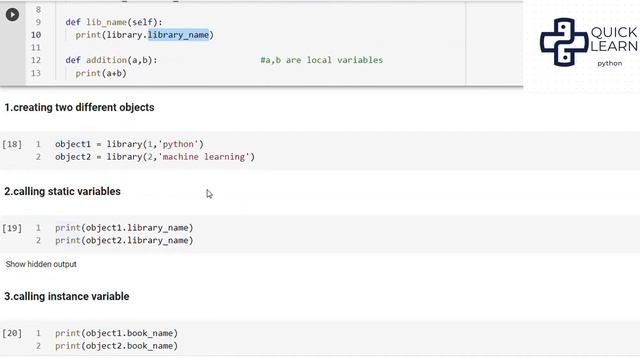Click the highlighted library_name text
Viewport: 640px width, 360px height.
(178, 35)
